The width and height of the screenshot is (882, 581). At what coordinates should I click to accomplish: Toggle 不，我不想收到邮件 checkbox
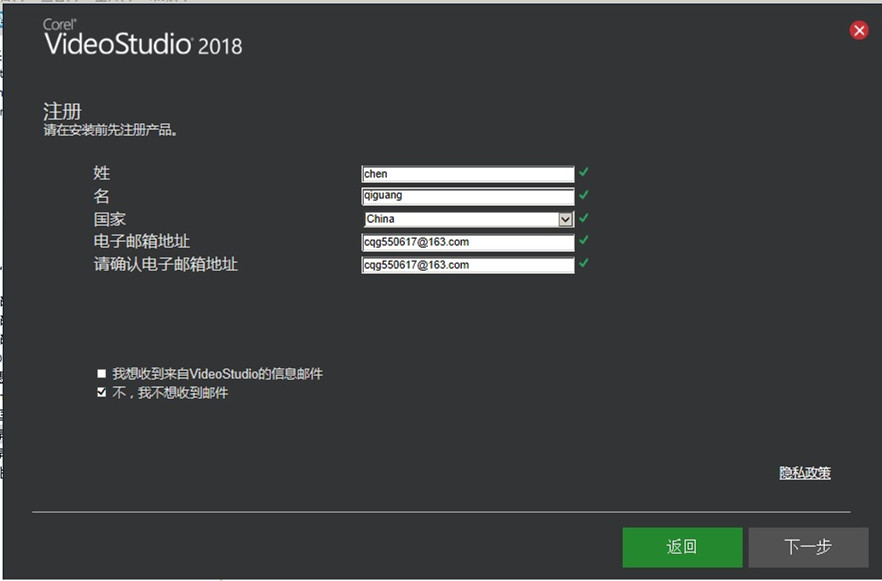101,393
